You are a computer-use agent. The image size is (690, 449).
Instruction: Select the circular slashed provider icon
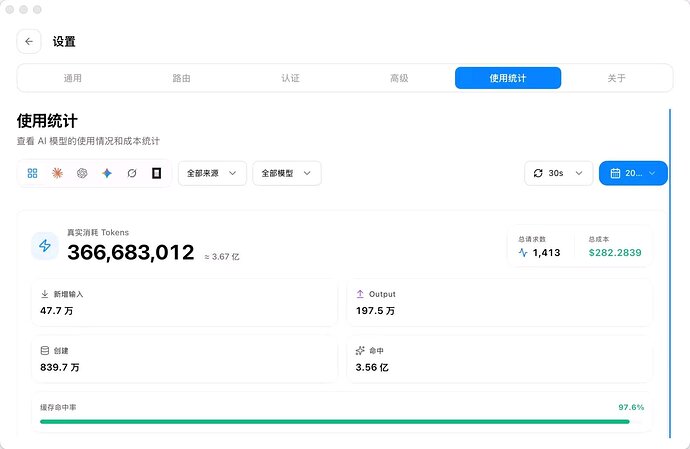point(132,173)
